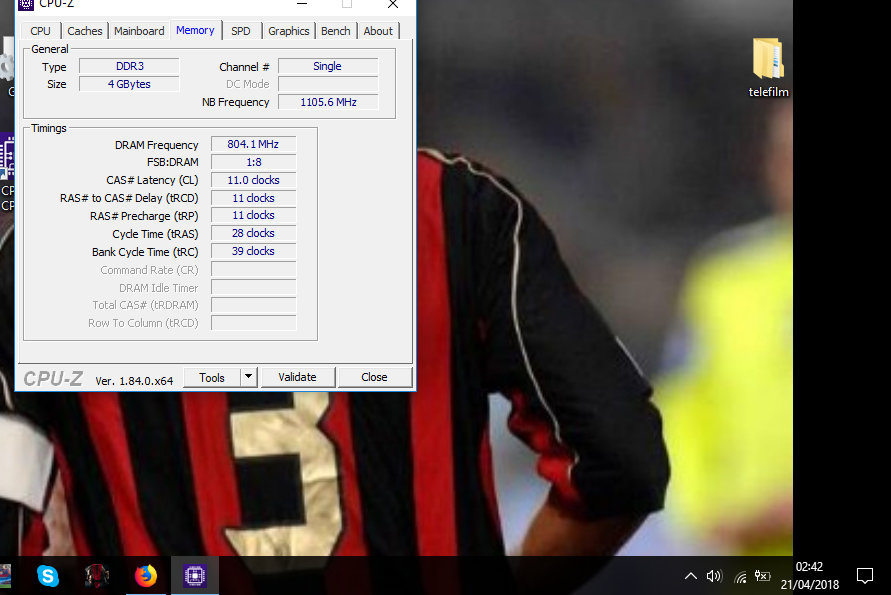
Task: Select the Channel # value Single
Action: [x=328, y=66]
